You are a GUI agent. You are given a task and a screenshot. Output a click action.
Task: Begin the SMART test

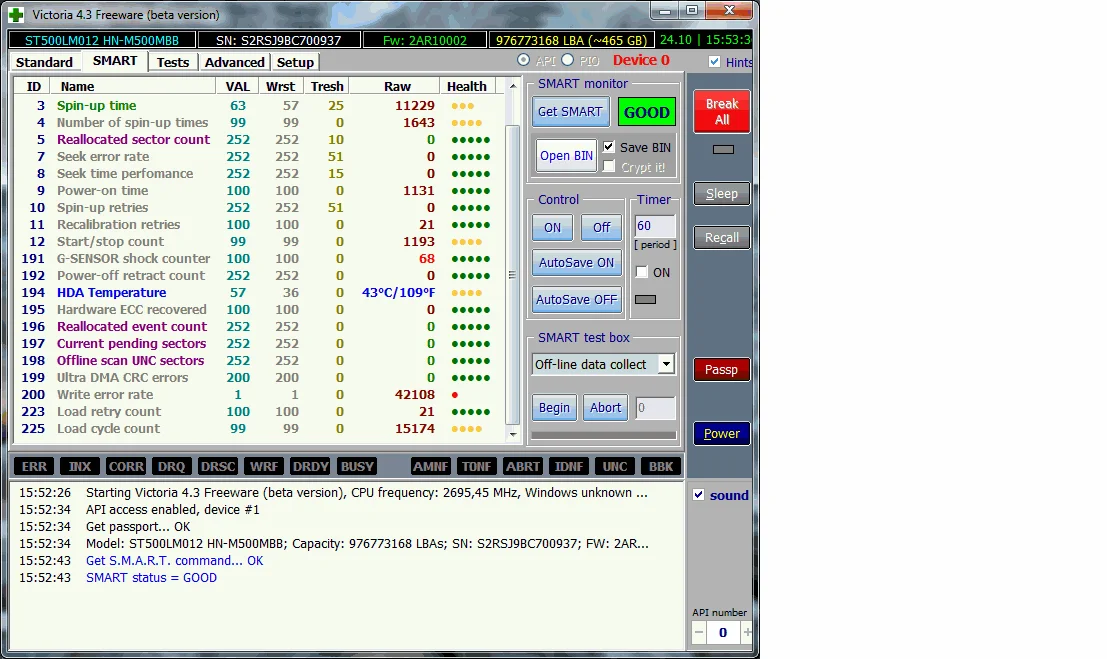554,408
